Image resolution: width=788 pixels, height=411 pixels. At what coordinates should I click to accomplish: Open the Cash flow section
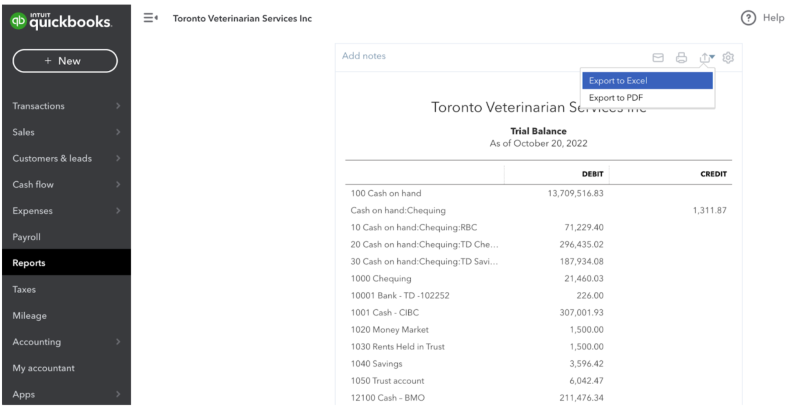click(64, 185)
